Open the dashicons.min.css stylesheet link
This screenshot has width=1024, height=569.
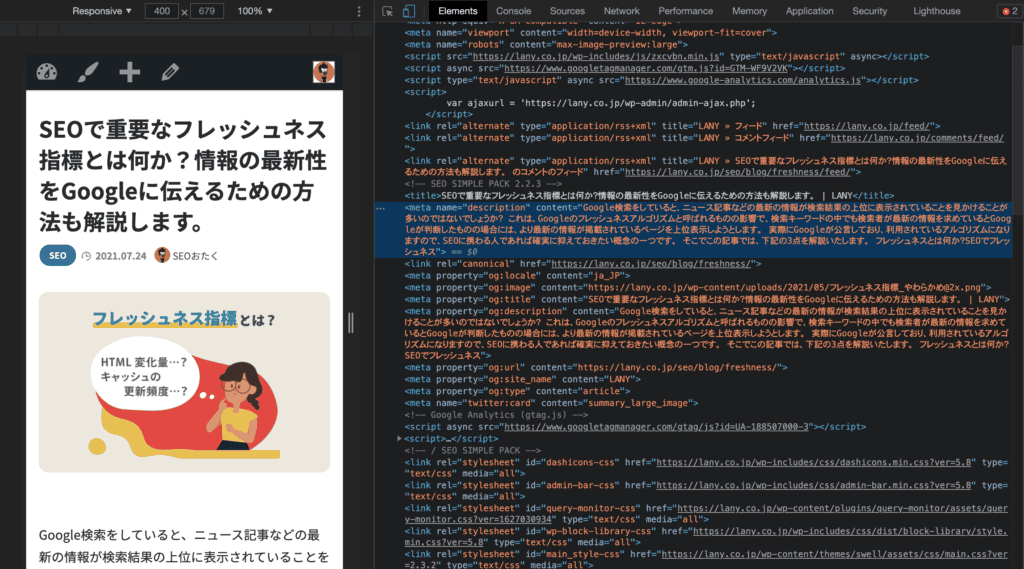tap(814, 462)
